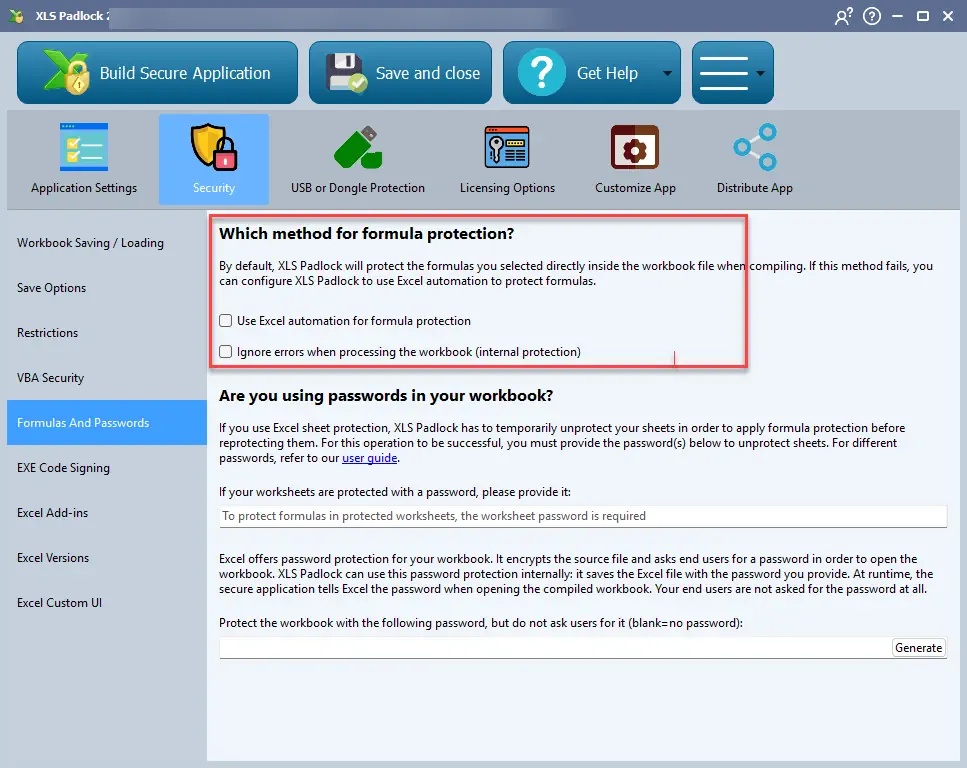Image resolution: width=967 pixels, height=768 pixels.
Task: Click the worksheet password input field
Action: click(582, 516)
